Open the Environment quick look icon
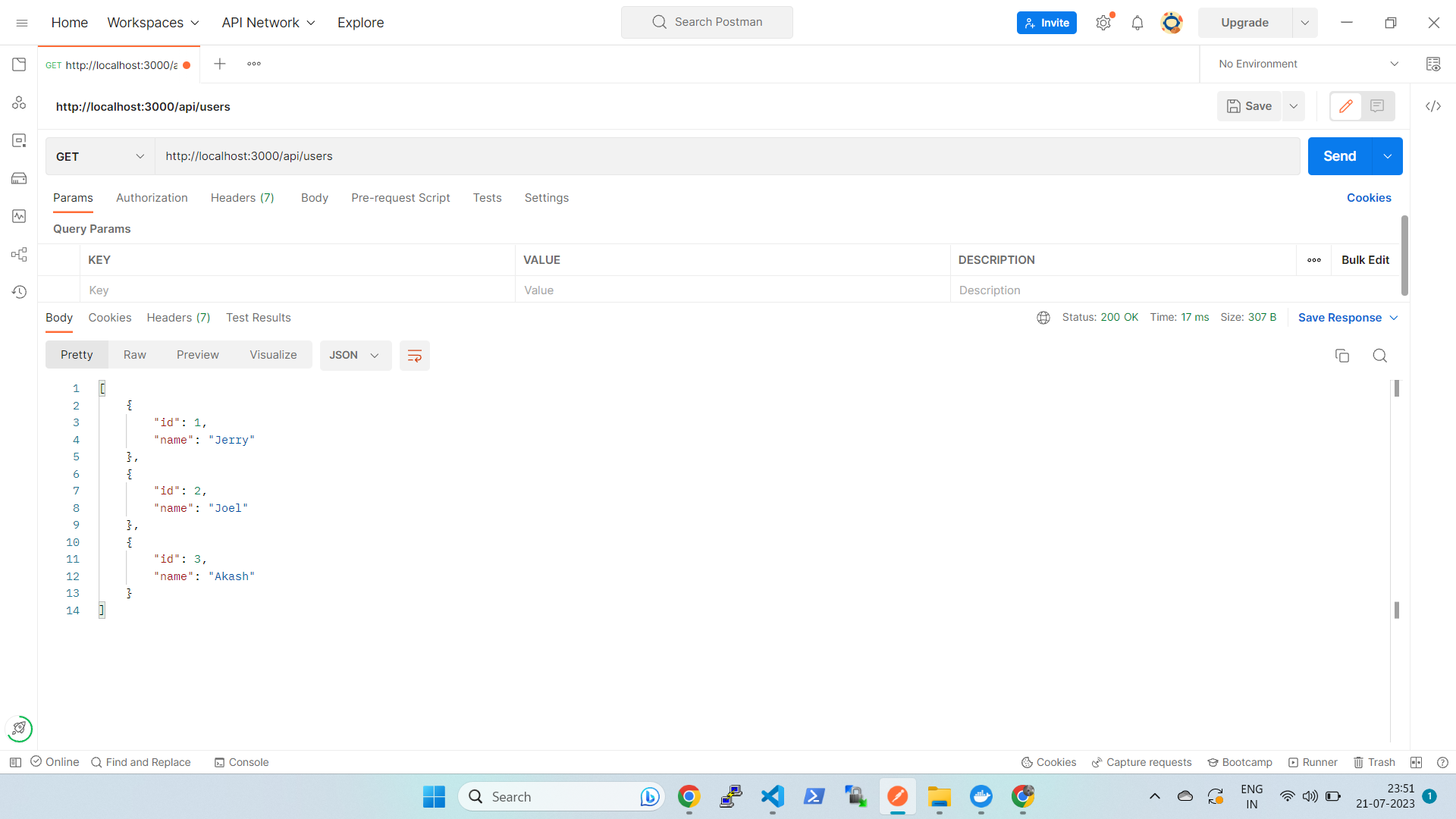This screenshot has height=819, width=1456. (x=1432, y=64)
